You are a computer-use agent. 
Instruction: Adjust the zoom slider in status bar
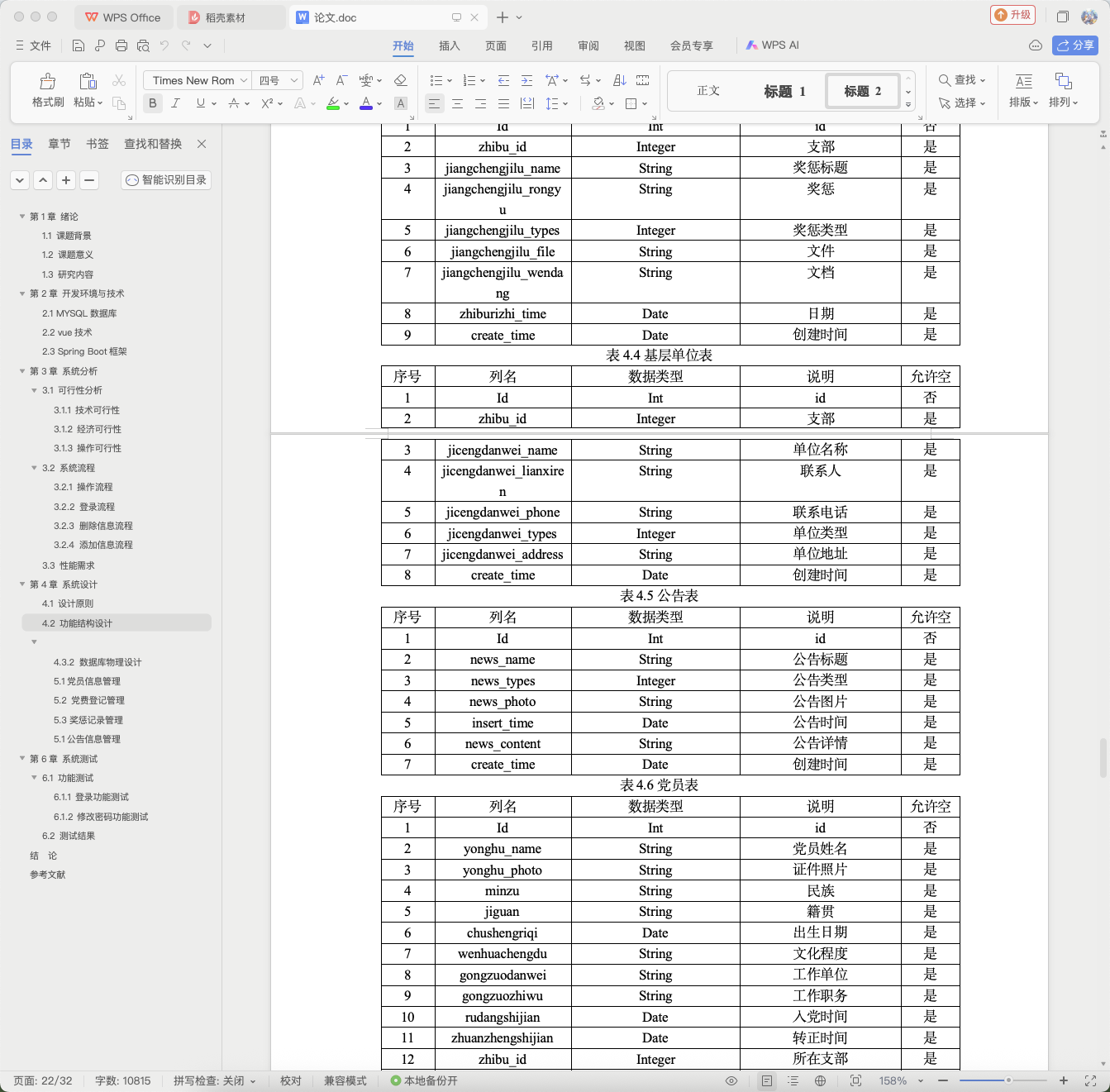pos(1008,1080)
